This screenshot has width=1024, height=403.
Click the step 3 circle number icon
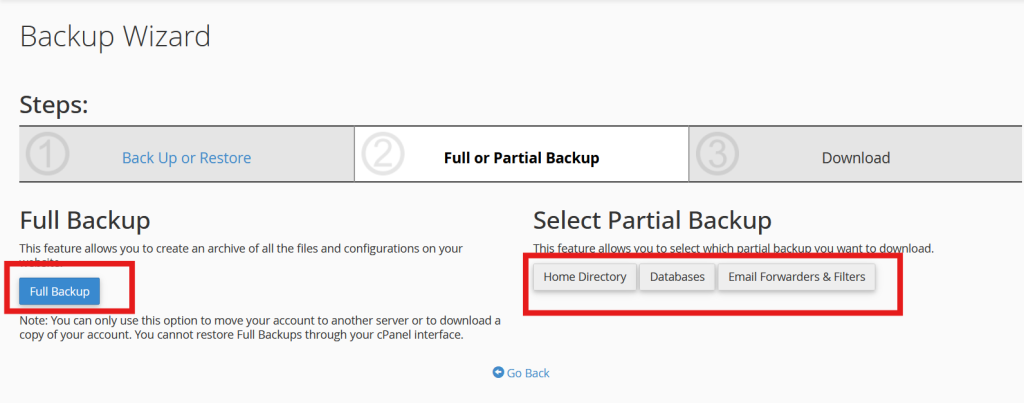[716, 154]
